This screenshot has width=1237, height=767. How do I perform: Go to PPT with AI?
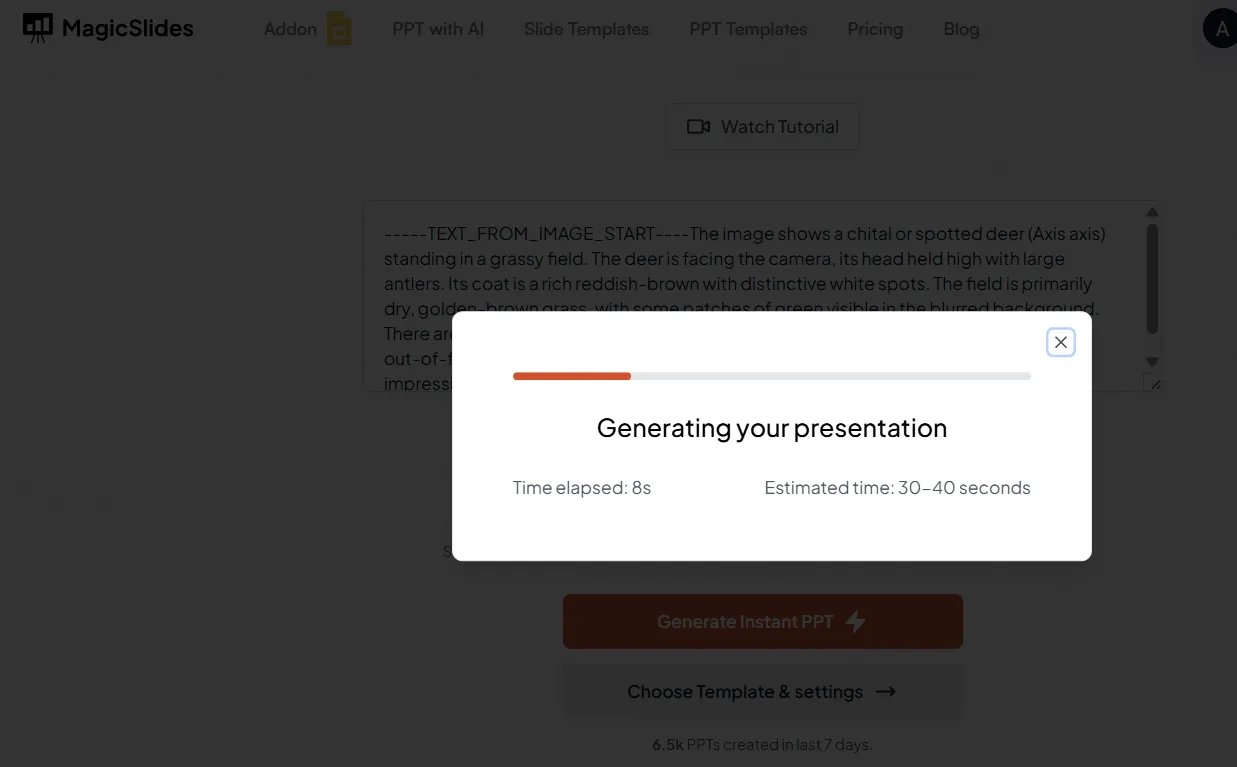pyautogui.click(x=438, y=29)
